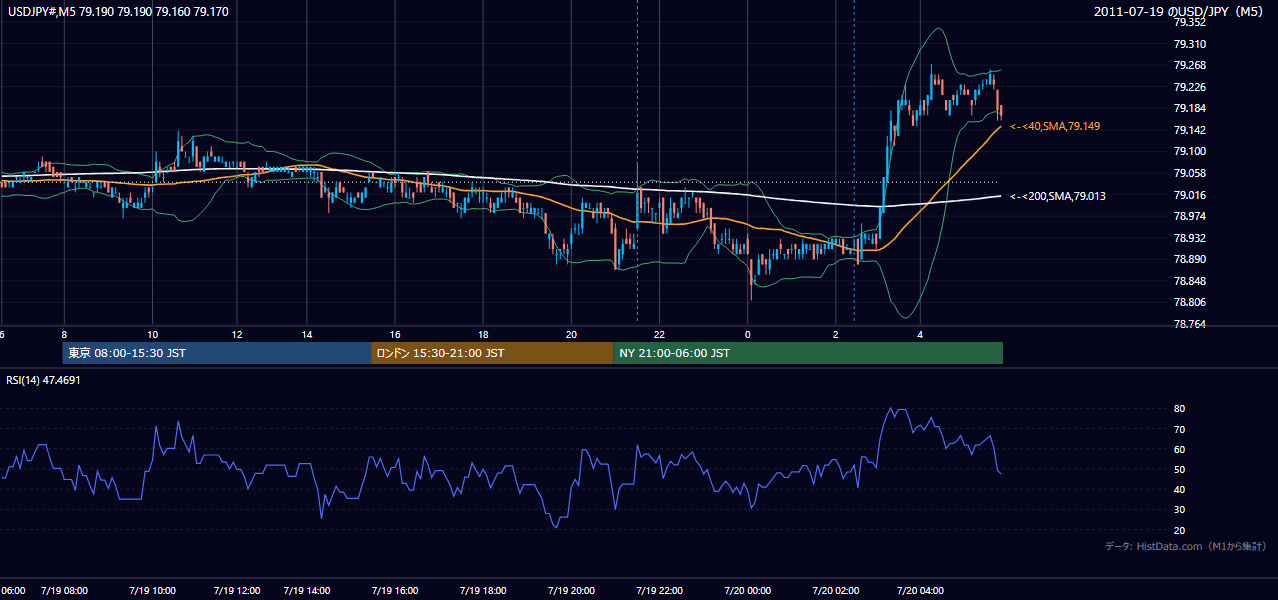Click the RSI axis value 70
This screenshot has width=1278, height=600.
(x=1180, y=429)
